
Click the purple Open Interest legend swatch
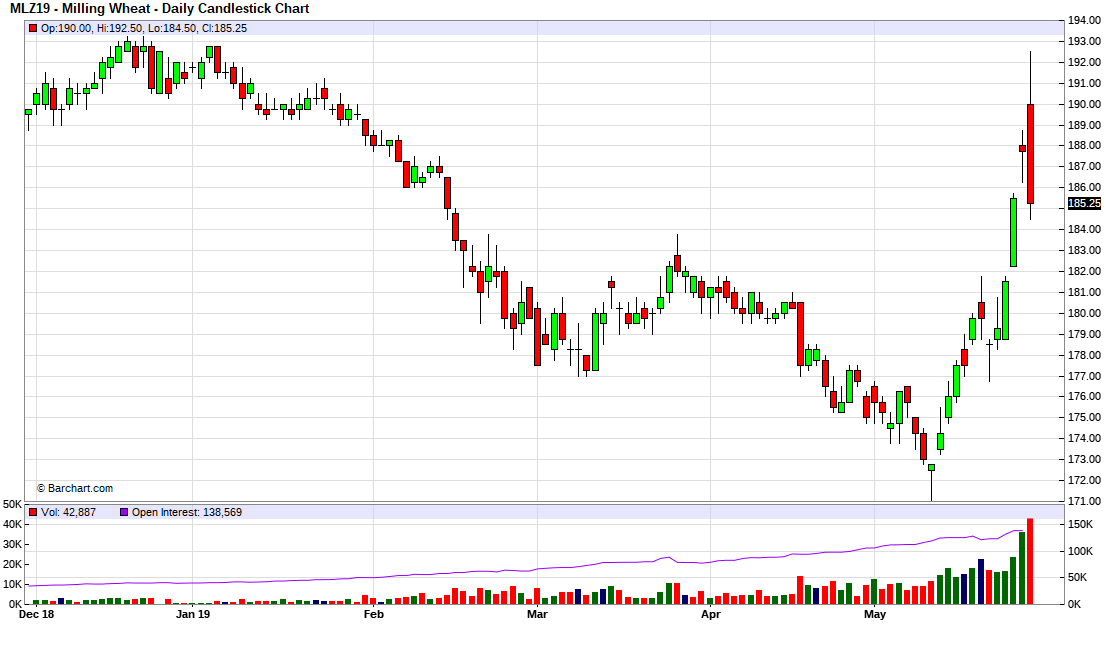click(x=124, y=512)
